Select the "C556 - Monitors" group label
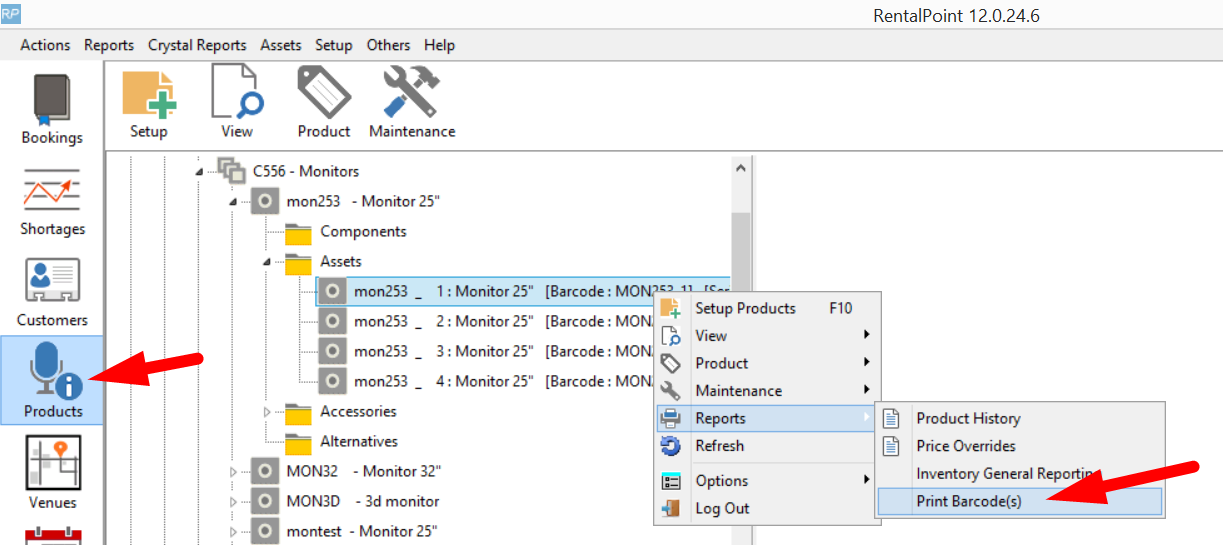1223x545 pixels. pyautogui.click(x=305, y=171)
